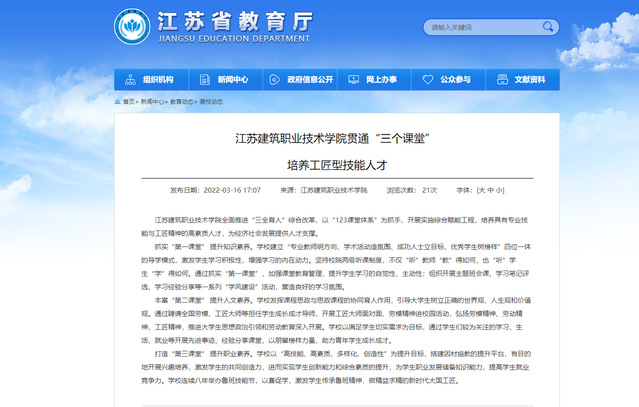The image size is (639, 407).
Task: Set article font size to 小
Action: (499, 189)
